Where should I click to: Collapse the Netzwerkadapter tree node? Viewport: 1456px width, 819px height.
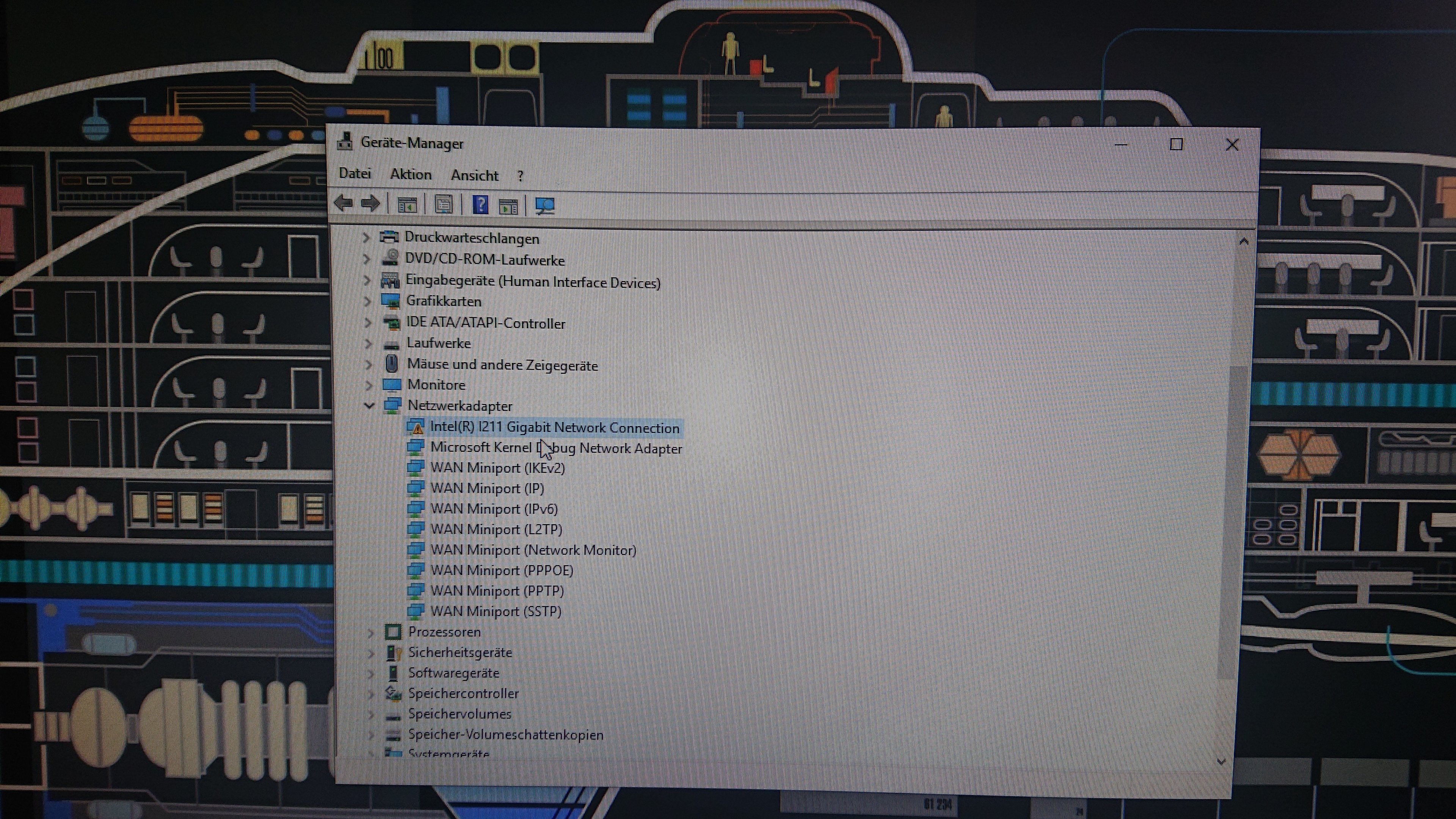pos(369,405)
